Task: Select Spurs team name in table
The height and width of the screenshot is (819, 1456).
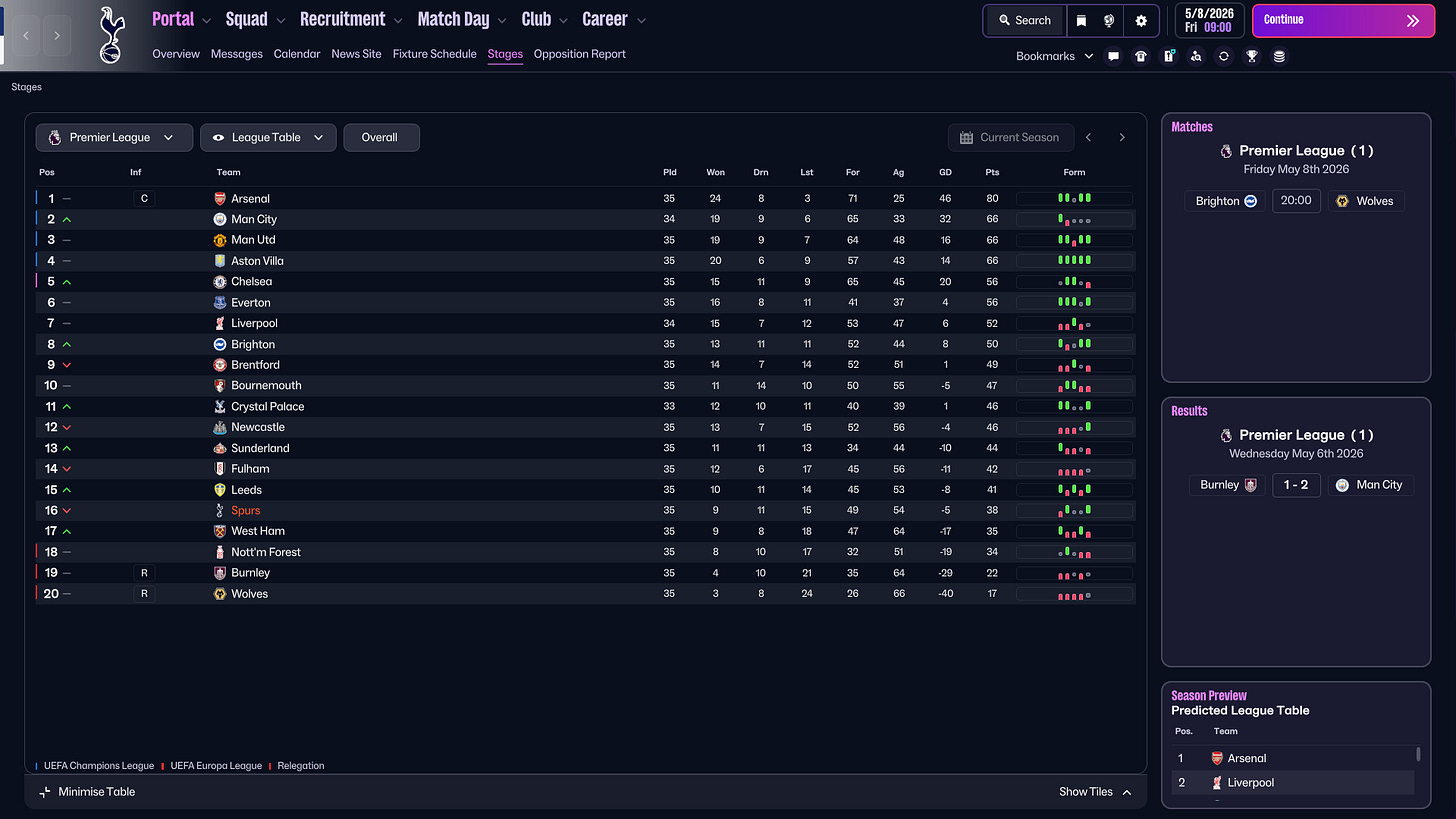Action: [245, 511]
